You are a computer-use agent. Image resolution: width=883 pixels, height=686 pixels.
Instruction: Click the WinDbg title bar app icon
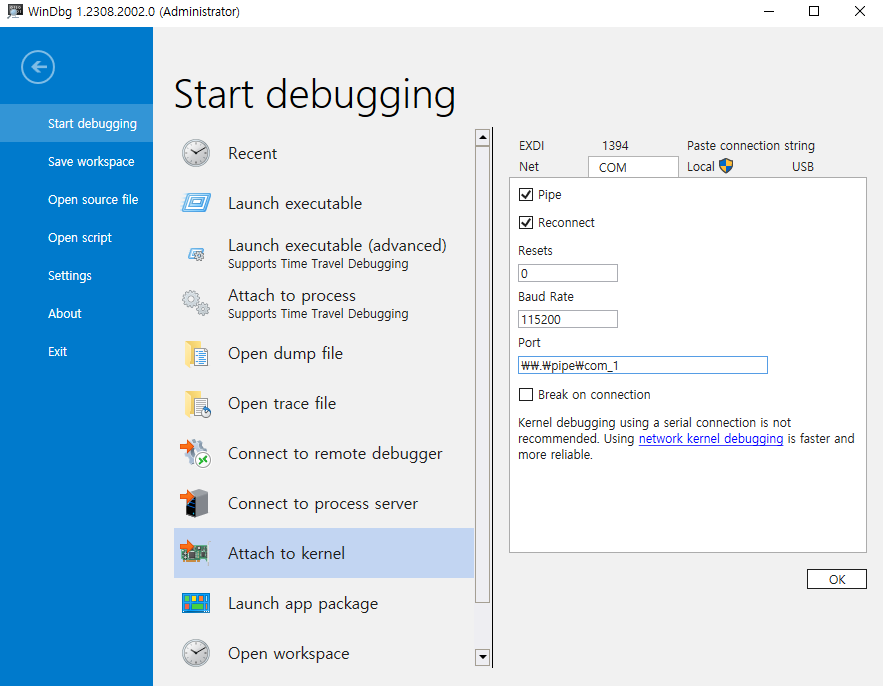pos(15,11)
